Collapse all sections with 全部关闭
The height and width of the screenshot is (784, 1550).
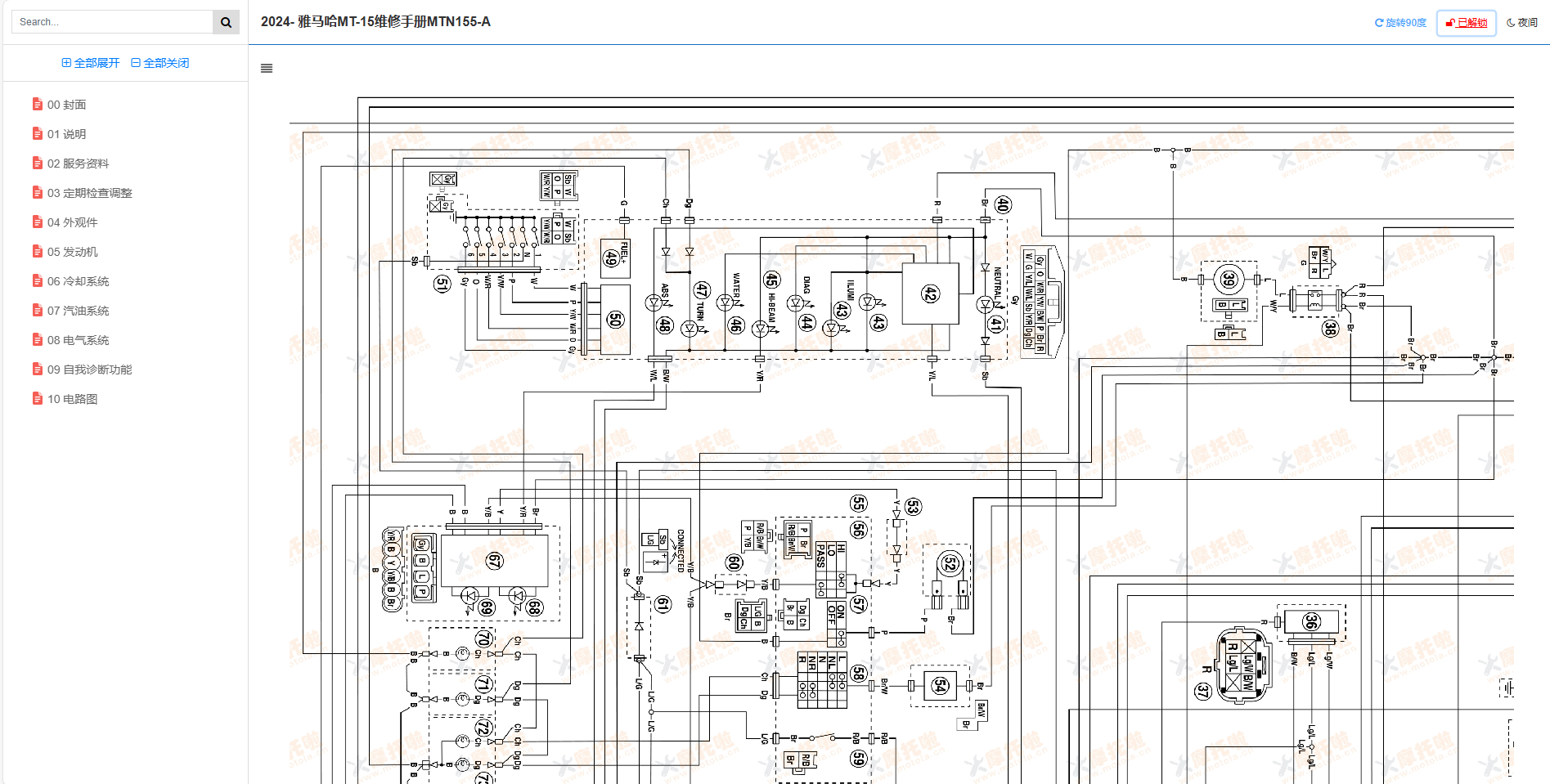pos(160,63)
